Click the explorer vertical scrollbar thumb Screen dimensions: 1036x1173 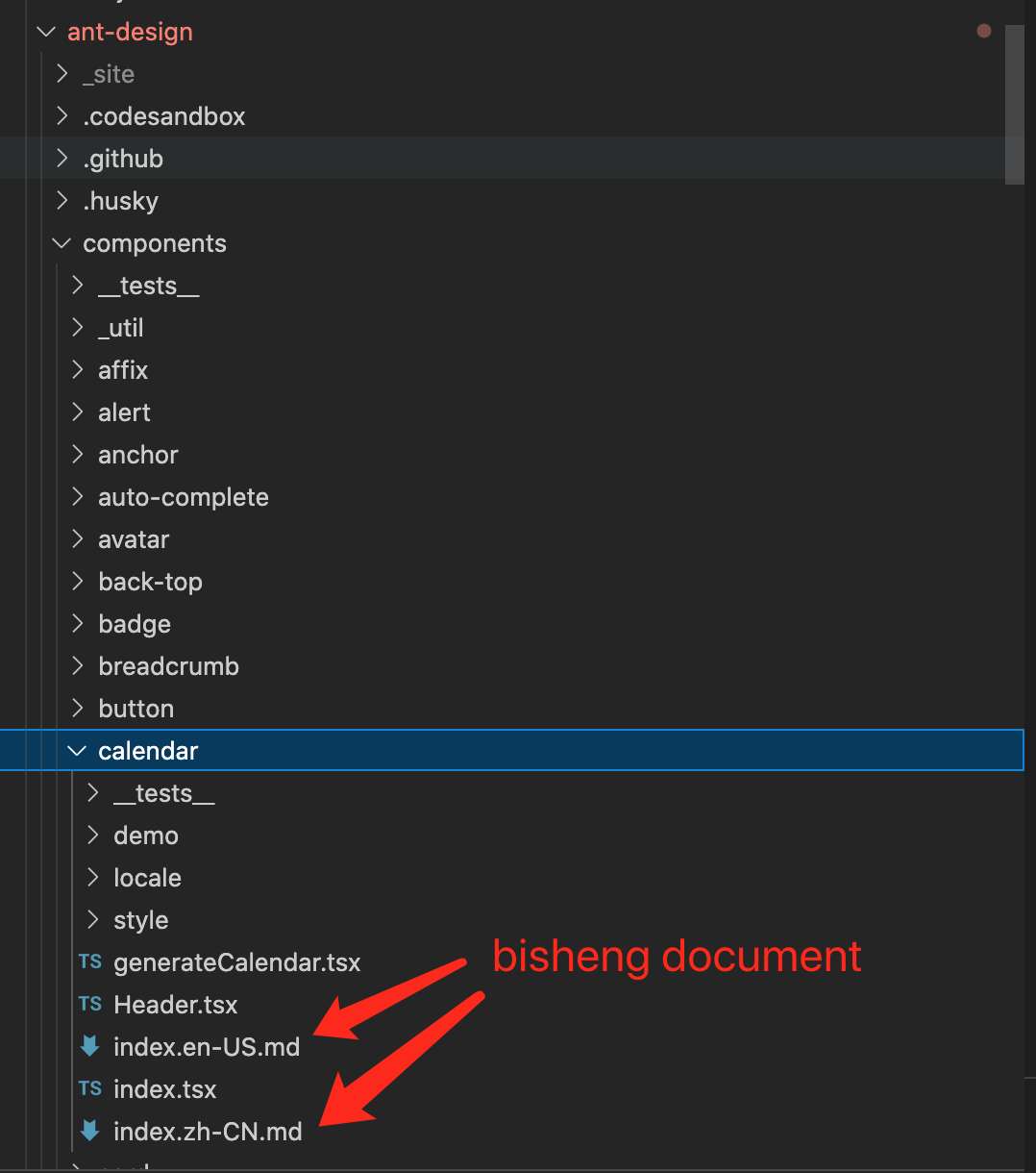click(x=1014, y=104)
